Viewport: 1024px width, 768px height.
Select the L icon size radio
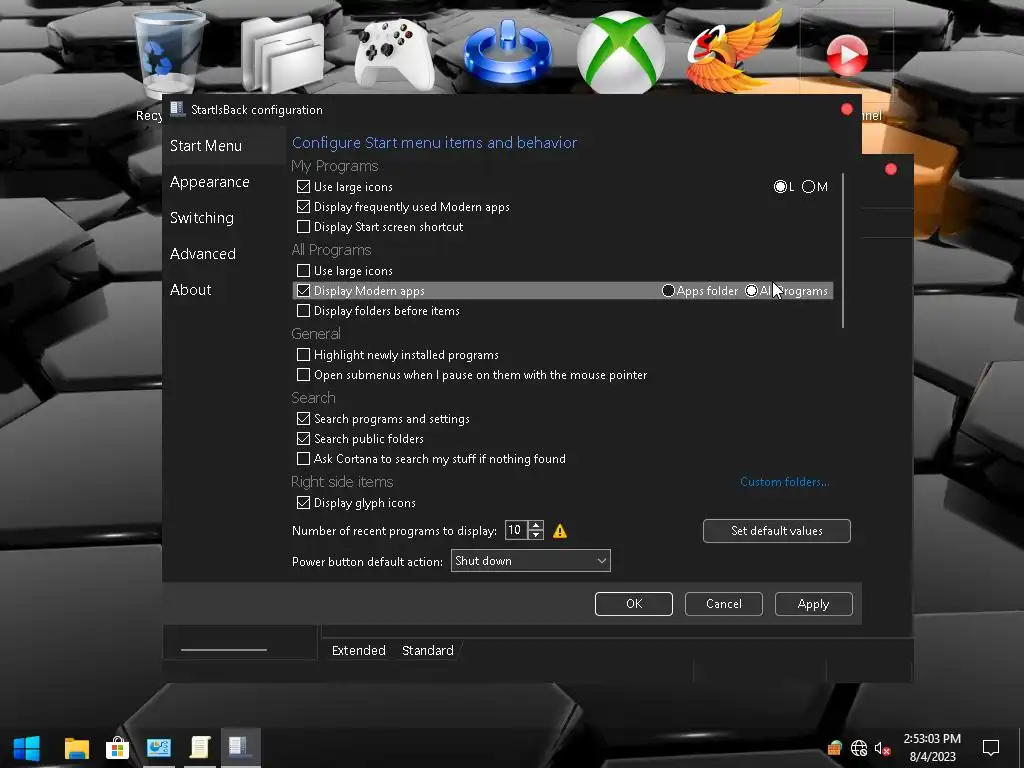(x=780, y=187)
